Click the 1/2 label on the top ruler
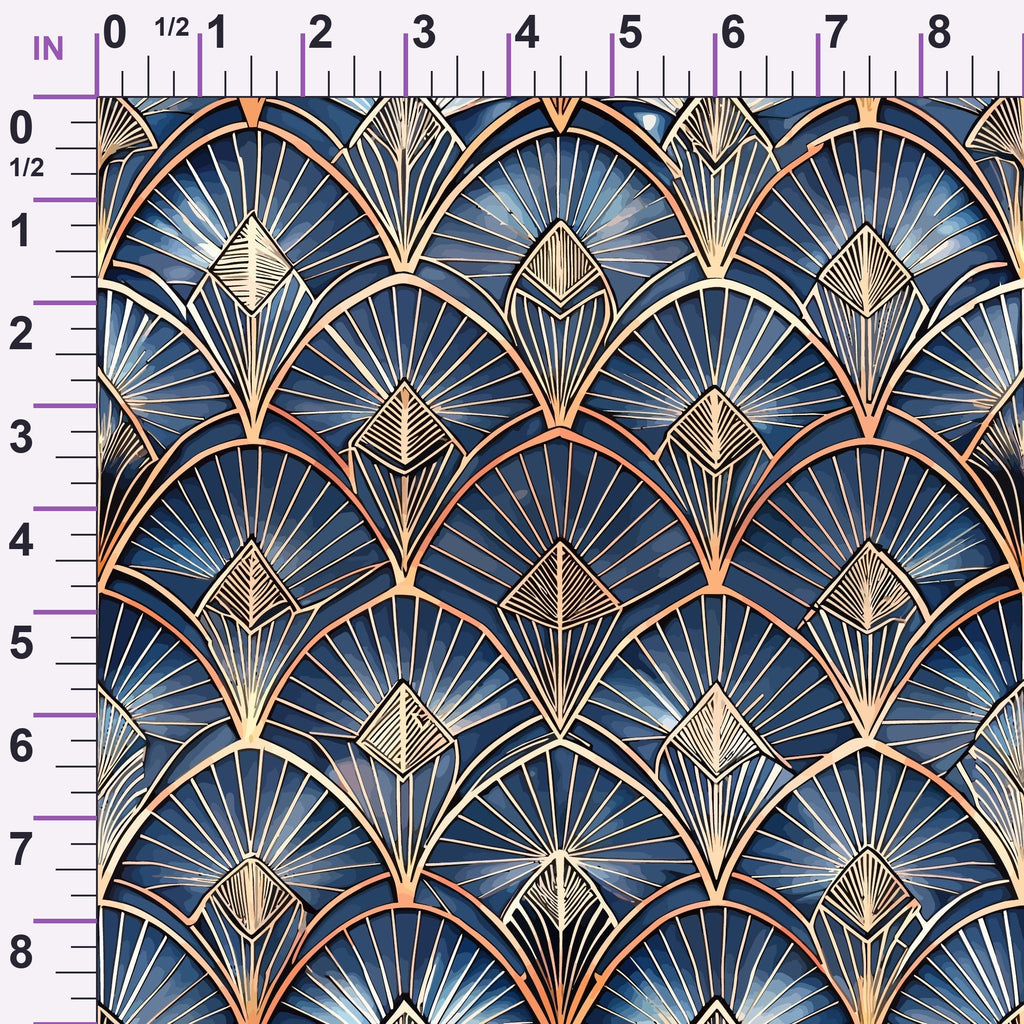Image resolution: width=1024 pixels, height=1024 pixels. click(172, 27)
